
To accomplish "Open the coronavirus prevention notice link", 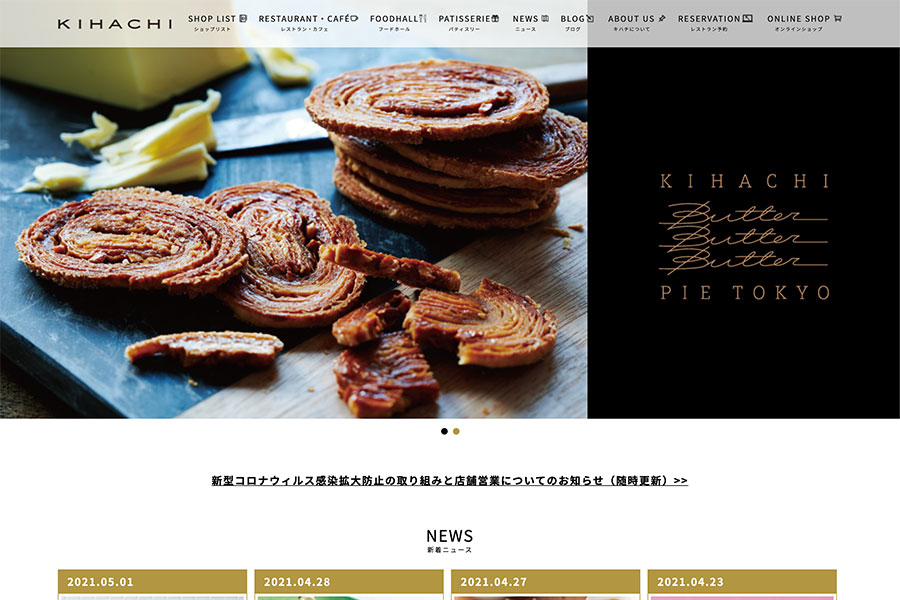I will (449, 481).
